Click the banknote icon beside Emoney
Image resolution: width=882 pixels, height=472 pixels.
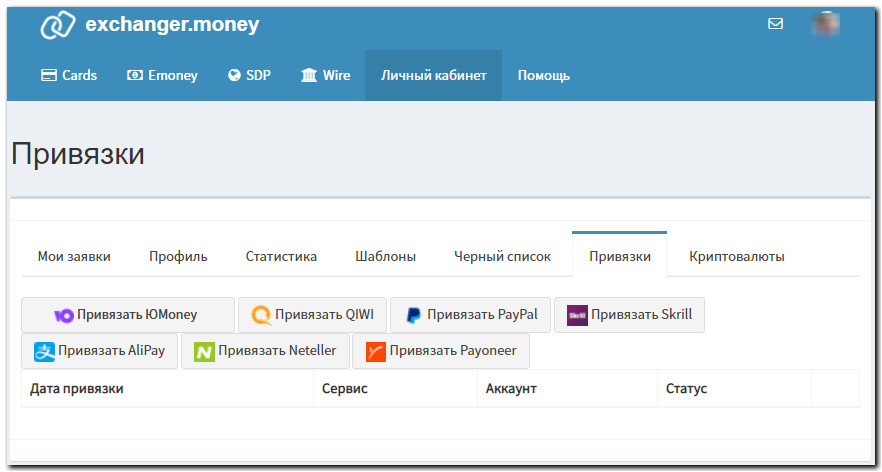click(x=135, y=75)
